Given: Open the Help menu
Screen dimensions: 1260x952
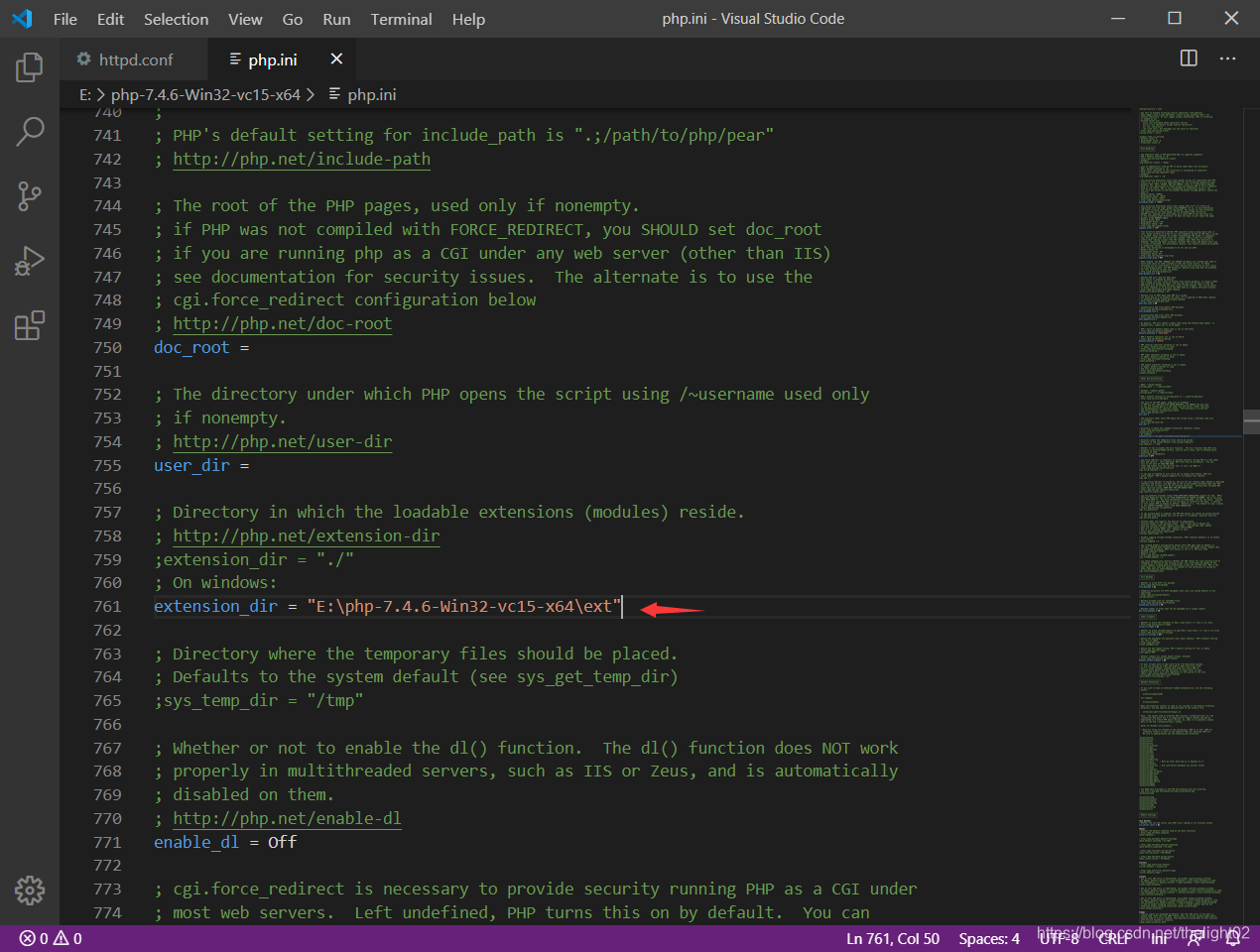Looking at the screenshot, I should [x=468, y=19].
